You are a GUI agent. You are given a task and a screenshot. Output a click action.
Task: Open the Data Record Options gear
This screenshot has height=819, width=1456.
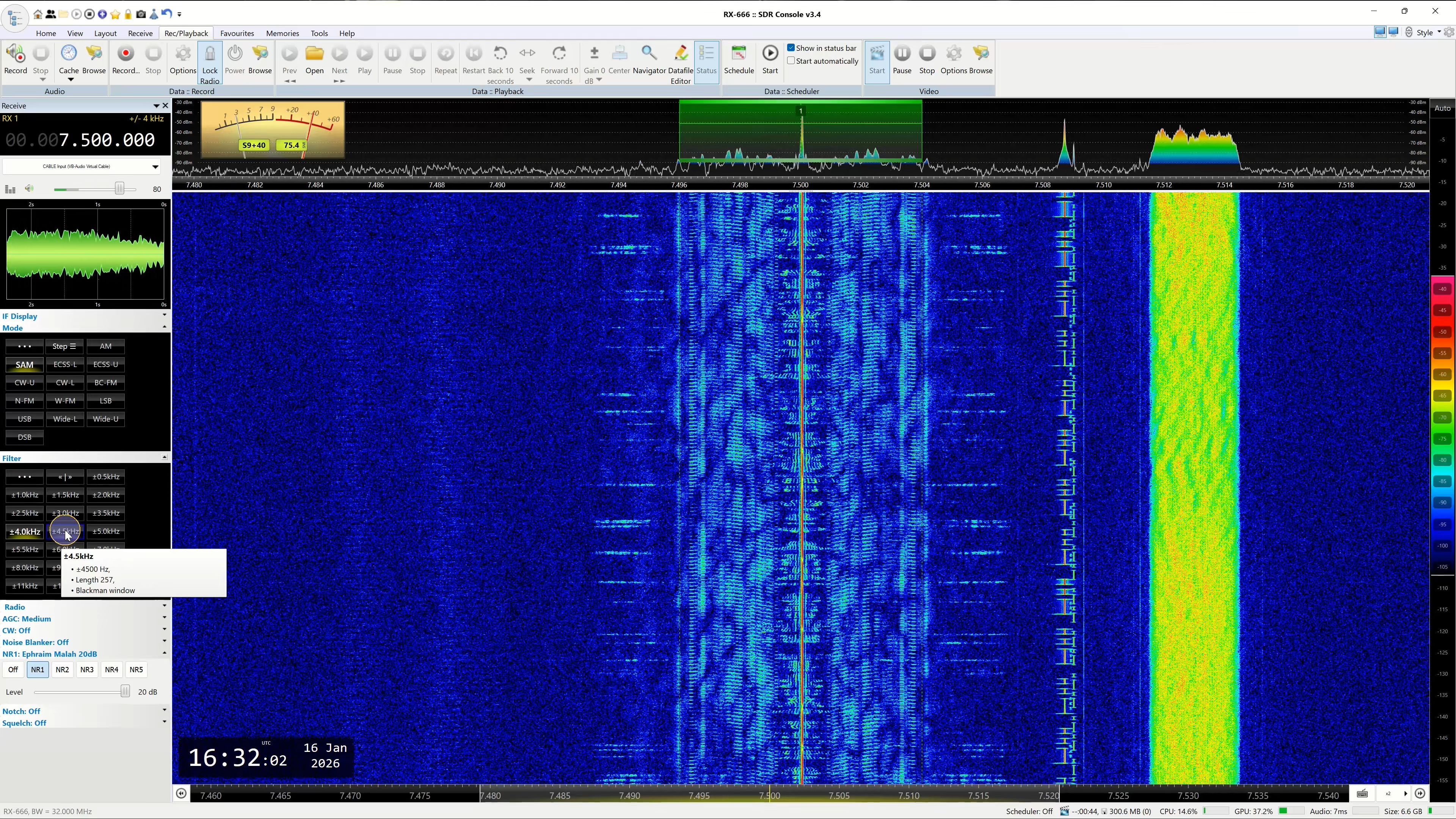[x=182, y=54]
